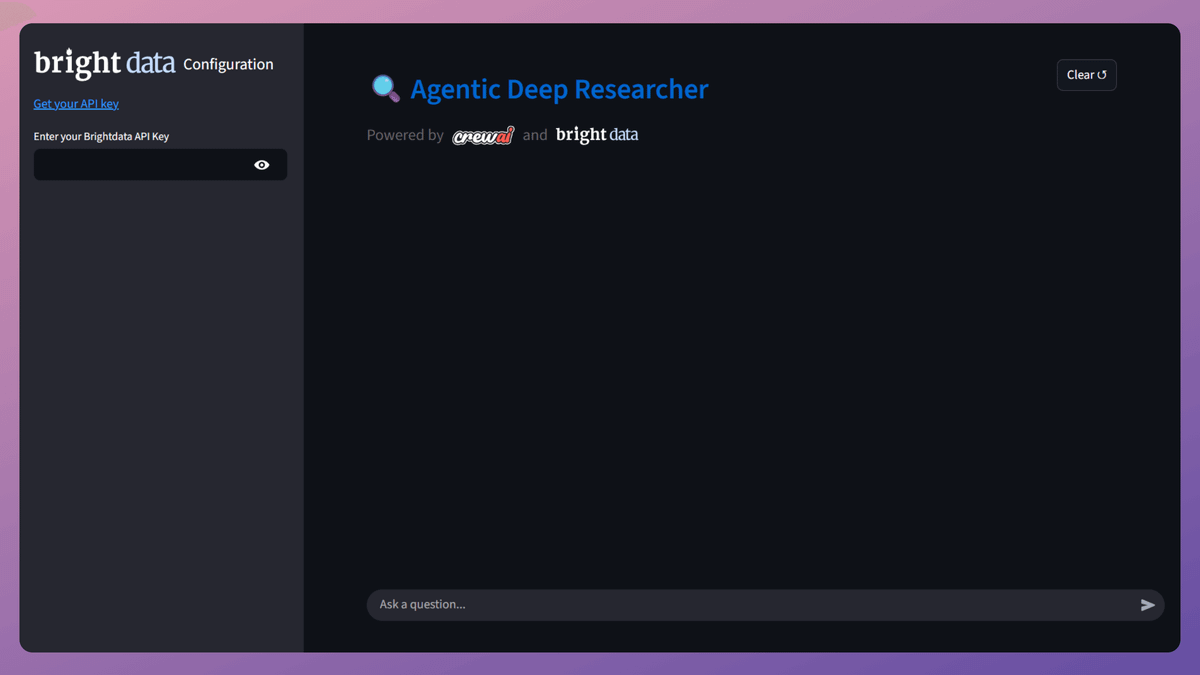Click the Bright Data logo in sidebar
The width and height of the screenshot is (1200, 675).
click(x=105, y=64)
